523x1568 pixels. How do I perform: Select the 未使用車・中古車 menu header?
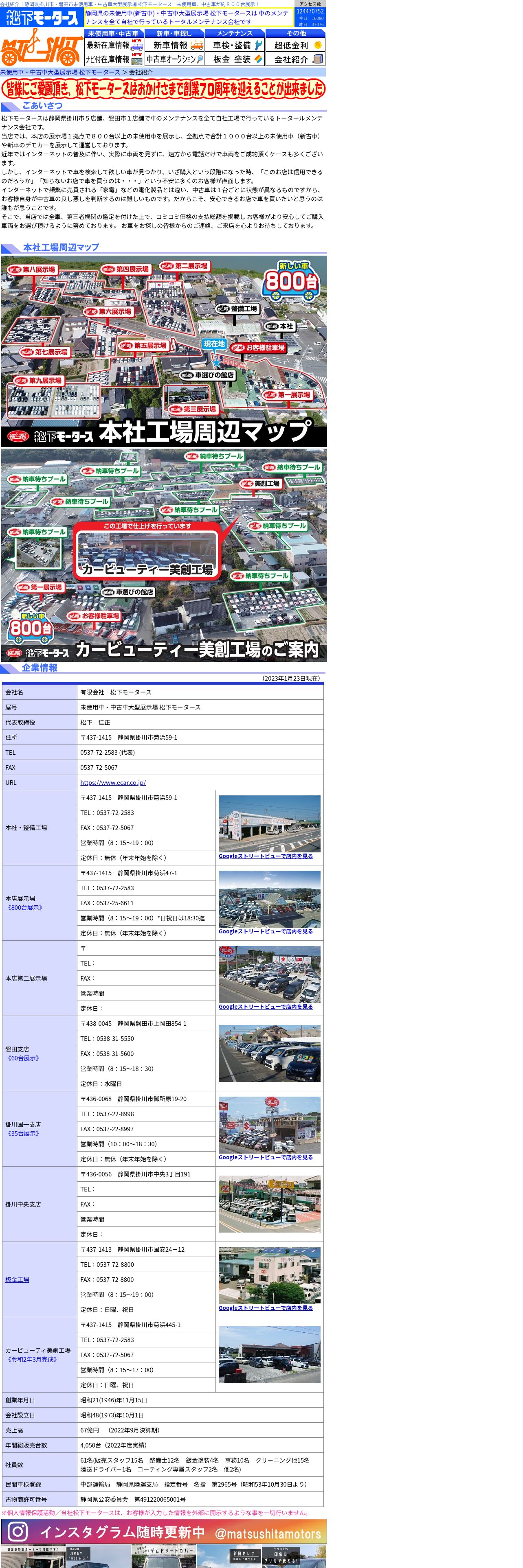pos(114,33)
